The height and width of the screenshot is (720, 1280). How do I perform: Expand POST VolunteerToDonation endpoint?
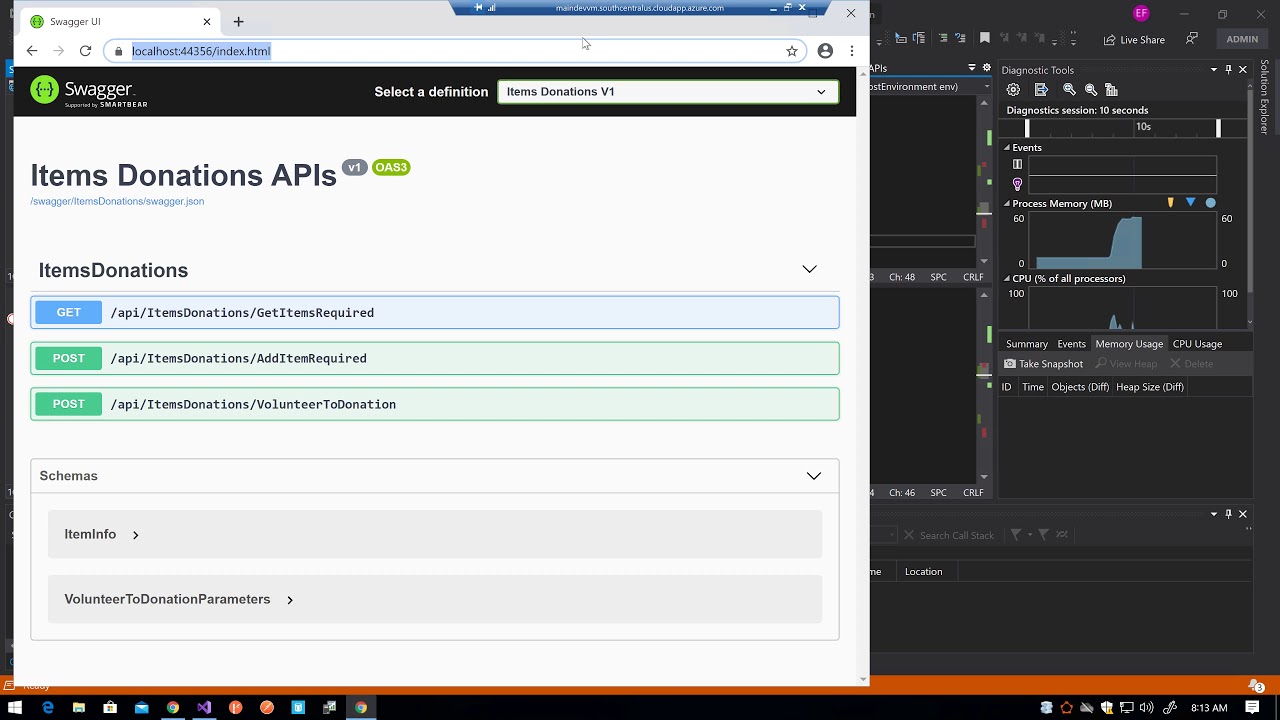click(x=435, y=404)
